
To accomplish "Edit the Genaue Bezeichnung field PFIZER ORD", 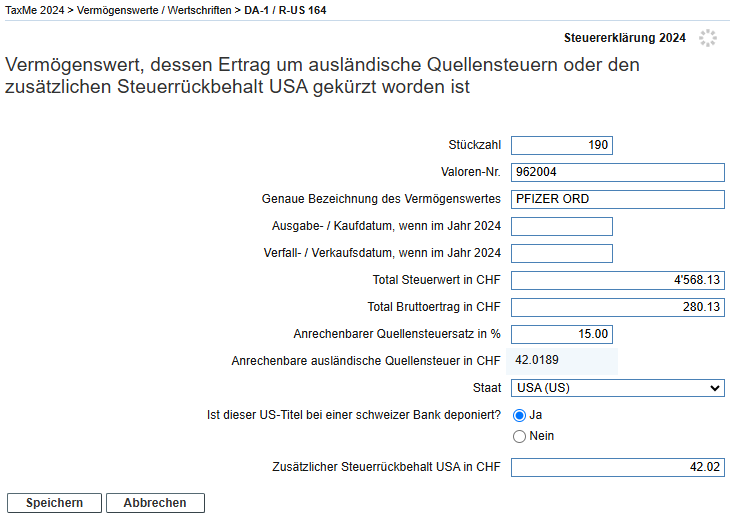I will coord(618,199).
